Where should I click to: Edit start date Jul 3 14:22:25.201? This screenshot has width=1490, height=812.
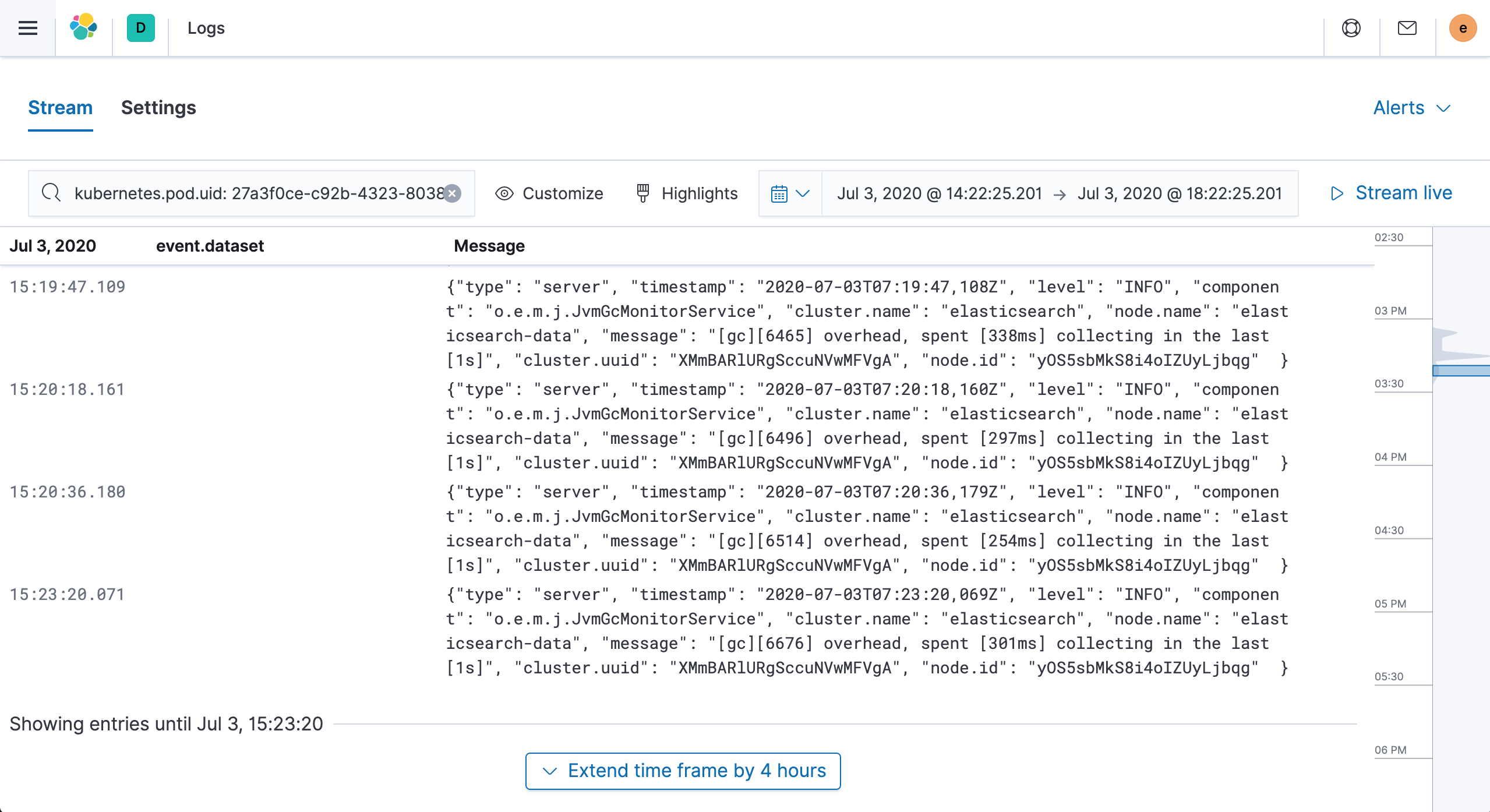pyautogui.click(x=939, y=193)
